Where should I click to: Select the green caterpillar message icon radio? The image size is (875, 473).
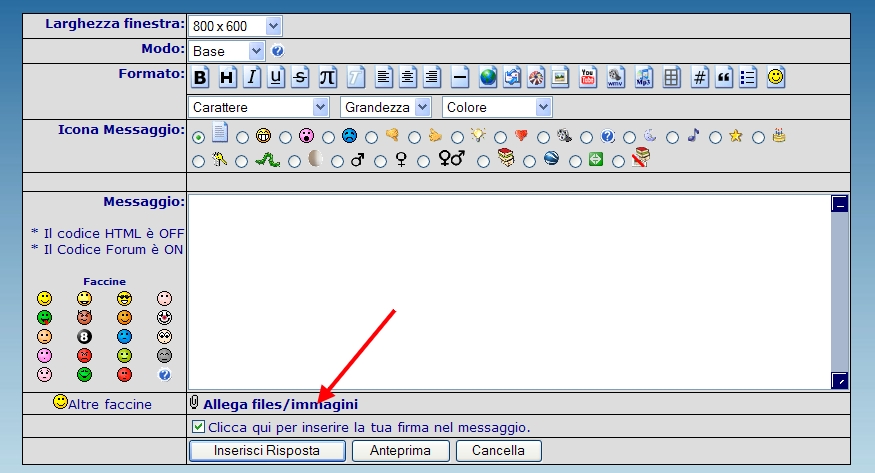tap(241, 162)
